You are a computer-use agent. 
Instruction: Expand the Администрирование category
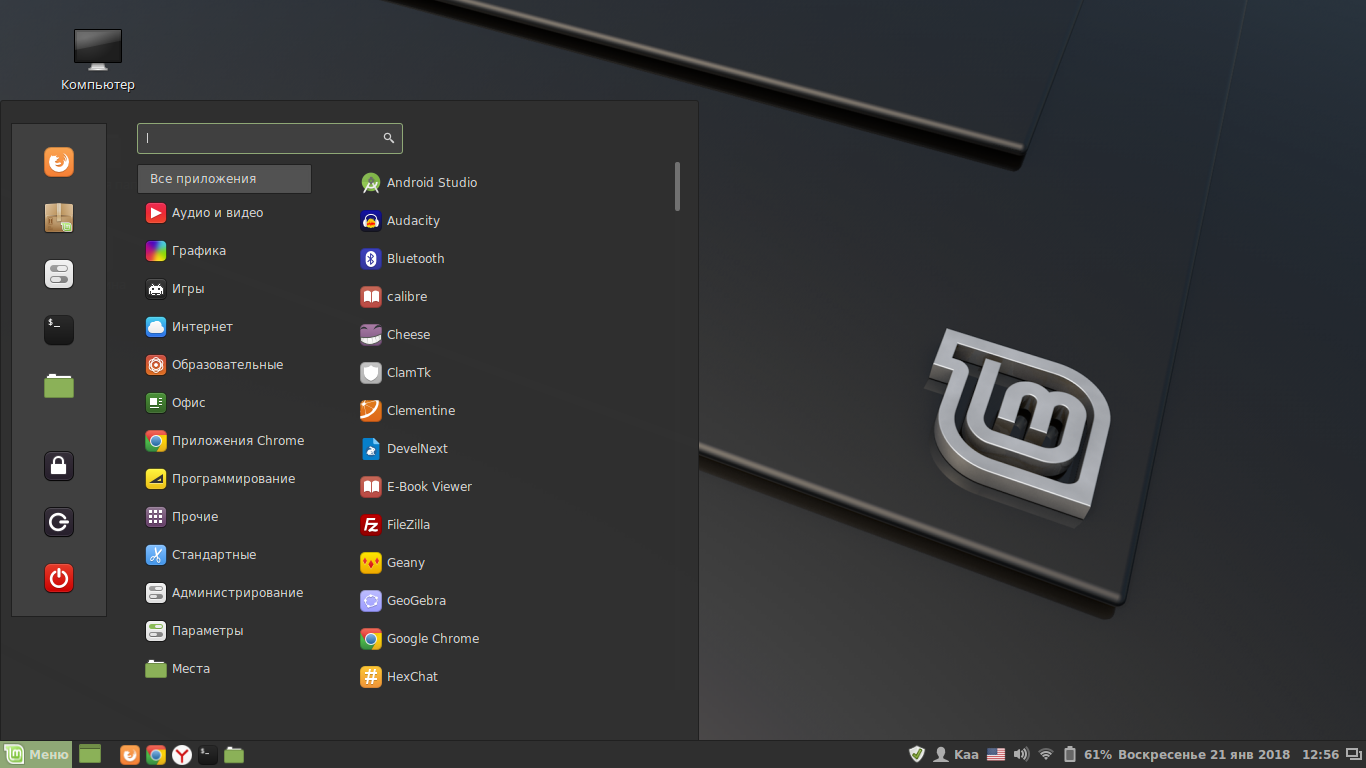click(237, 593)
